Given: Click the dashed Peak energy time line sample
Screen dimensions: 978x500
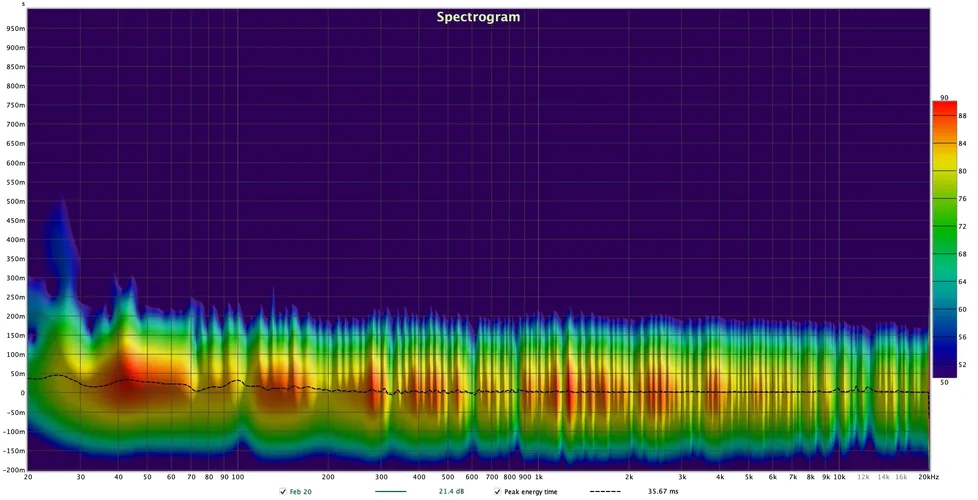Looking at the screenshot, I should pyautogui.click(x=605, y=492).
